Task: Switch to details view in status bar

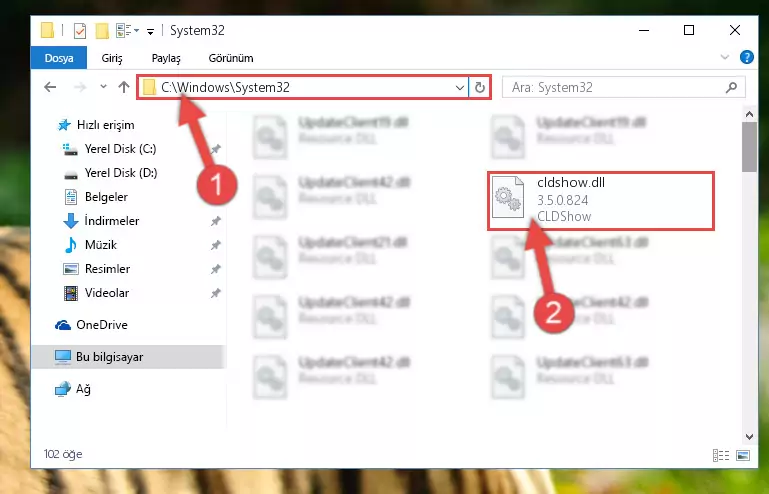Action: tap(720, 455)
